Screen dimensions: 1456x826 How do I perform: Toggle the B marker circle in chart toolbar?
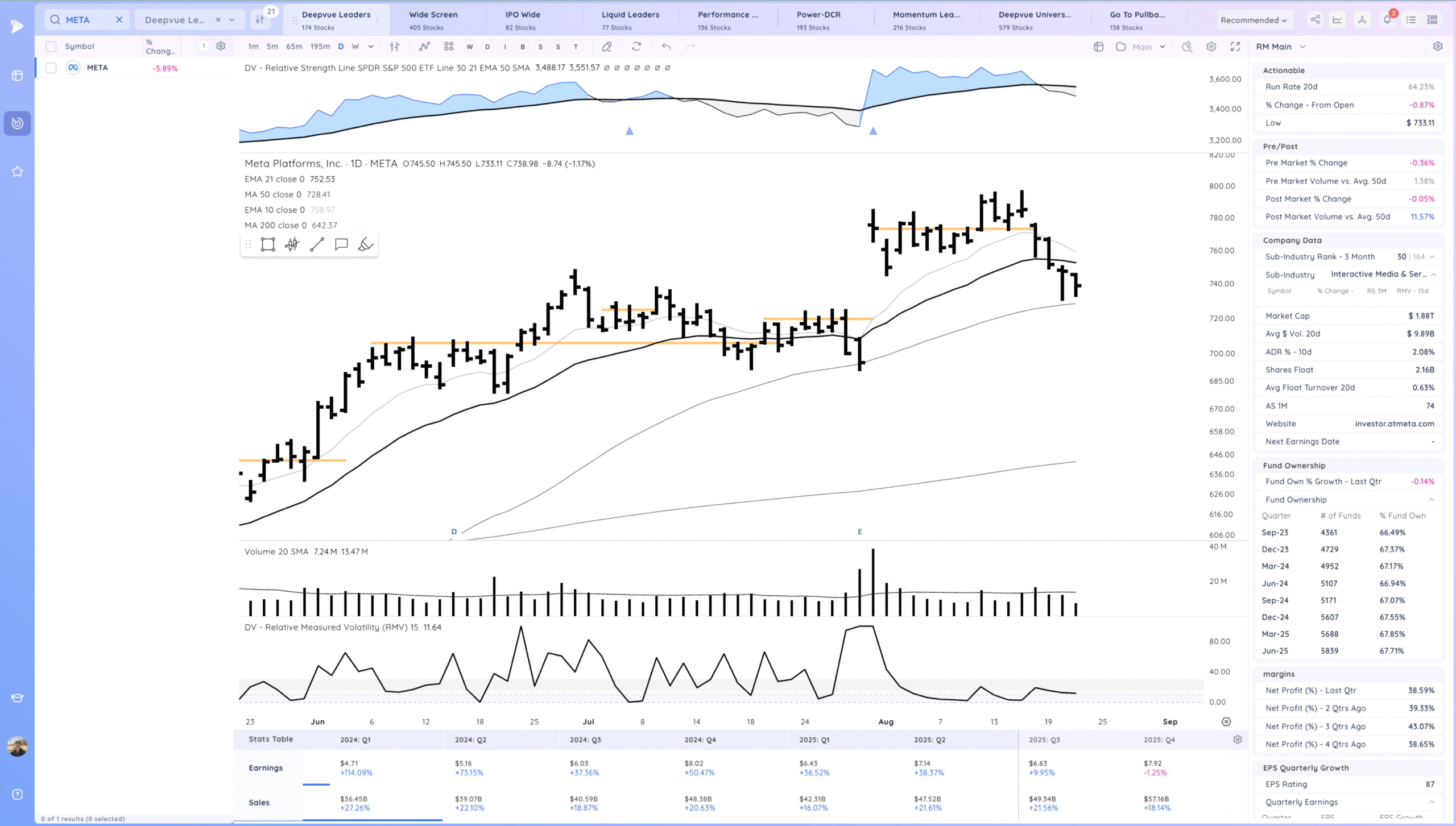coord(523,47)
